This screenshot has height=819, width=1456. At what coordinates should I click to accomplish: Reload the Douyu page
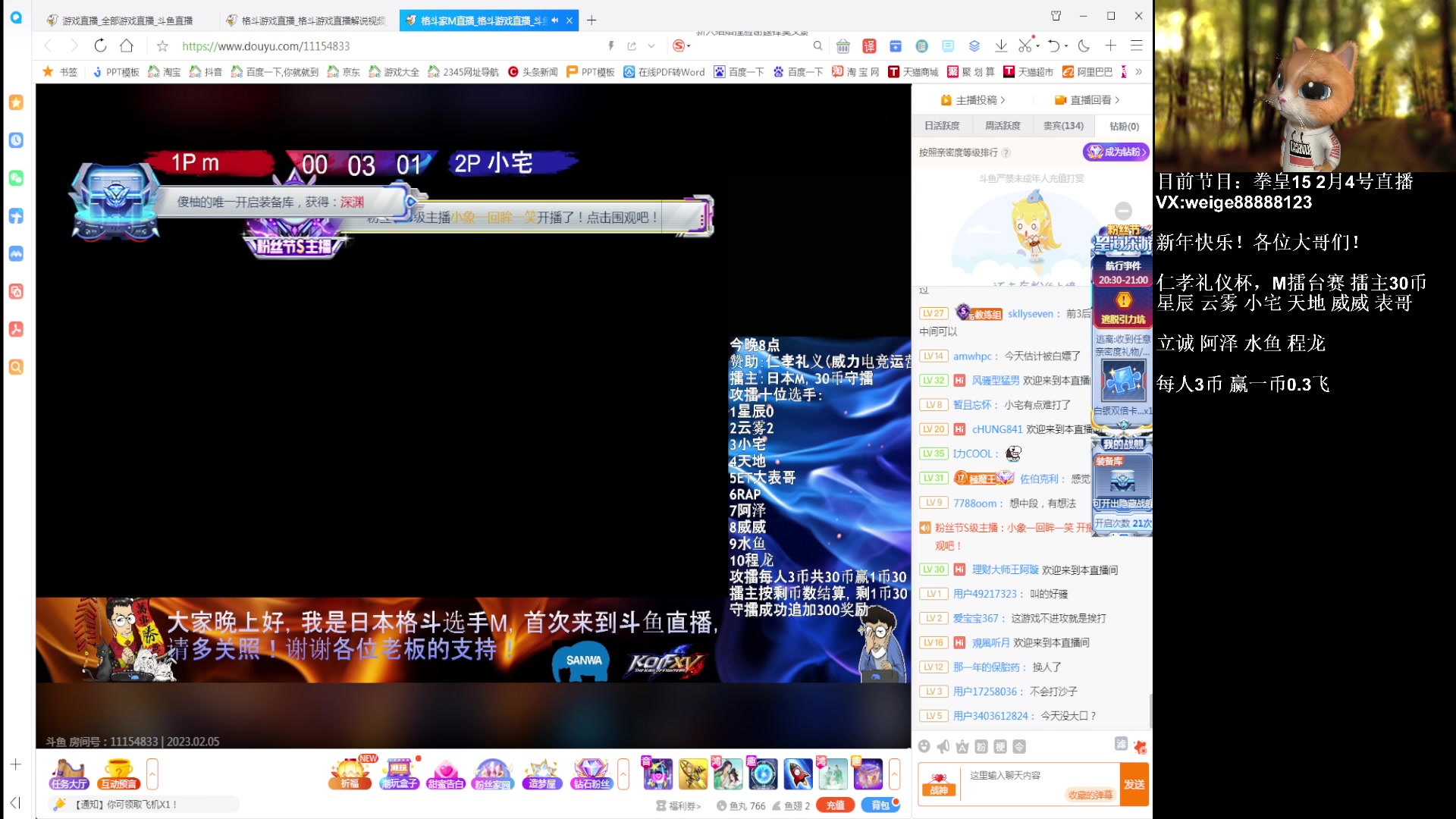[x=100, y=45]
